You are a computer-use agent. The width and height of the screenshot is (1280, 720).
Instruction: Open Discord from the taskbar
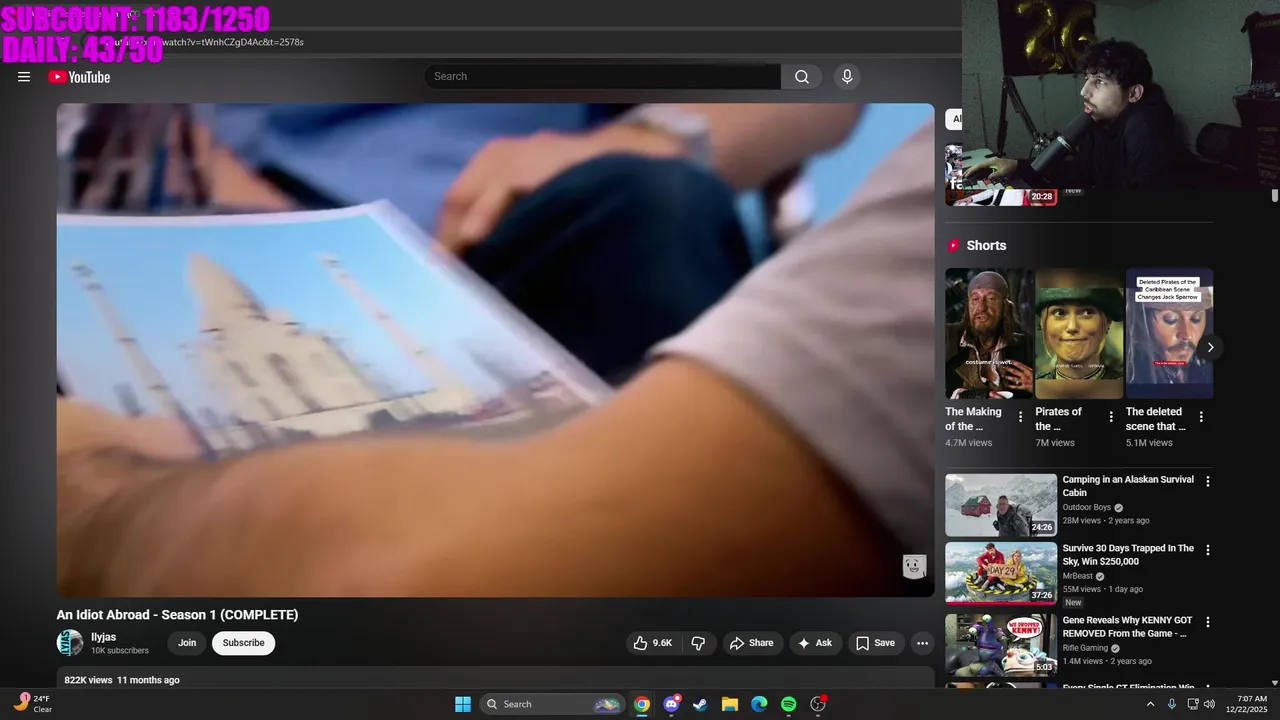coord(671,704)
